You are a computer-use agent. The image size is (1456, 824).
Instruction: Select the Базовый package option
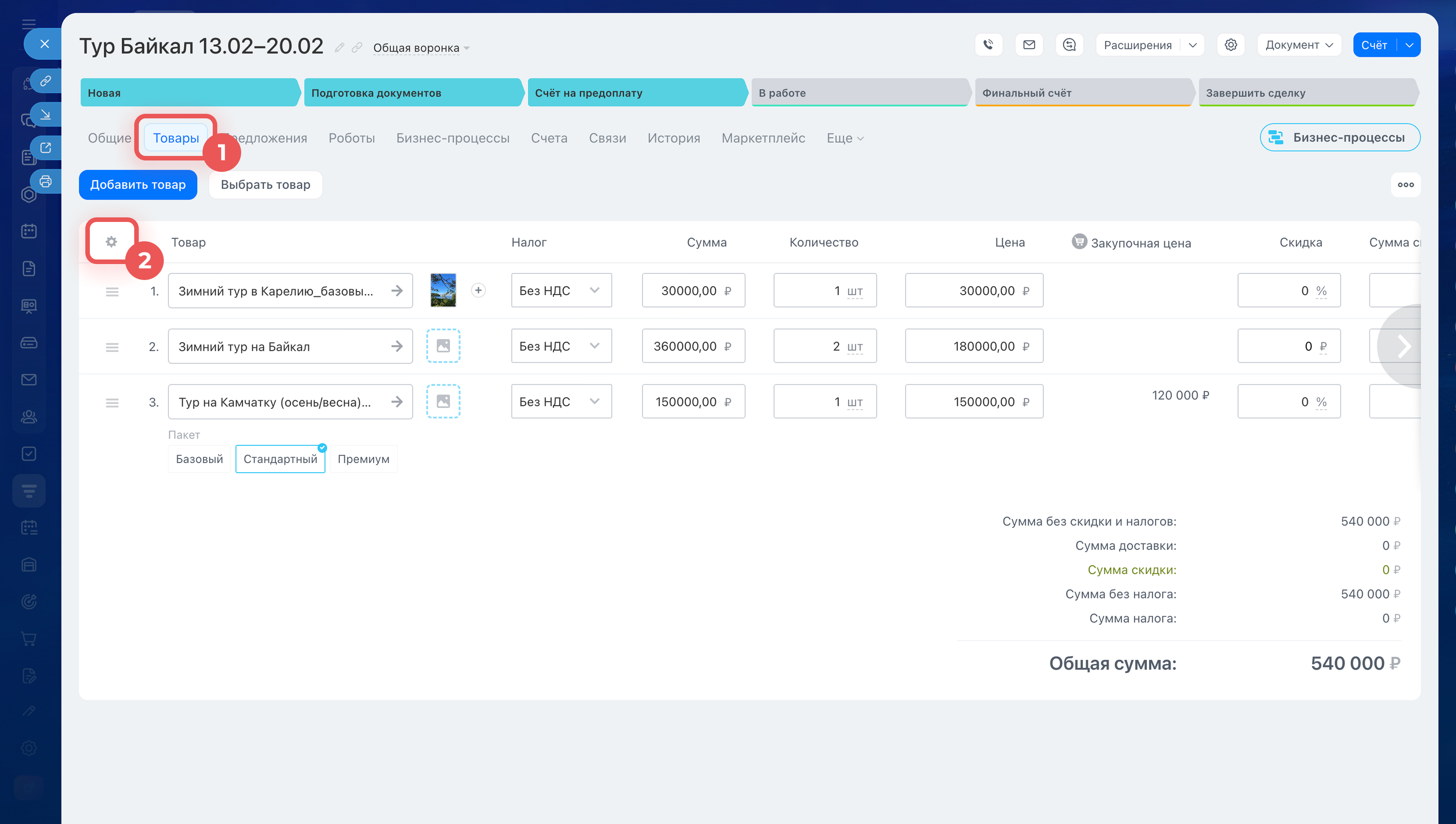199,459
